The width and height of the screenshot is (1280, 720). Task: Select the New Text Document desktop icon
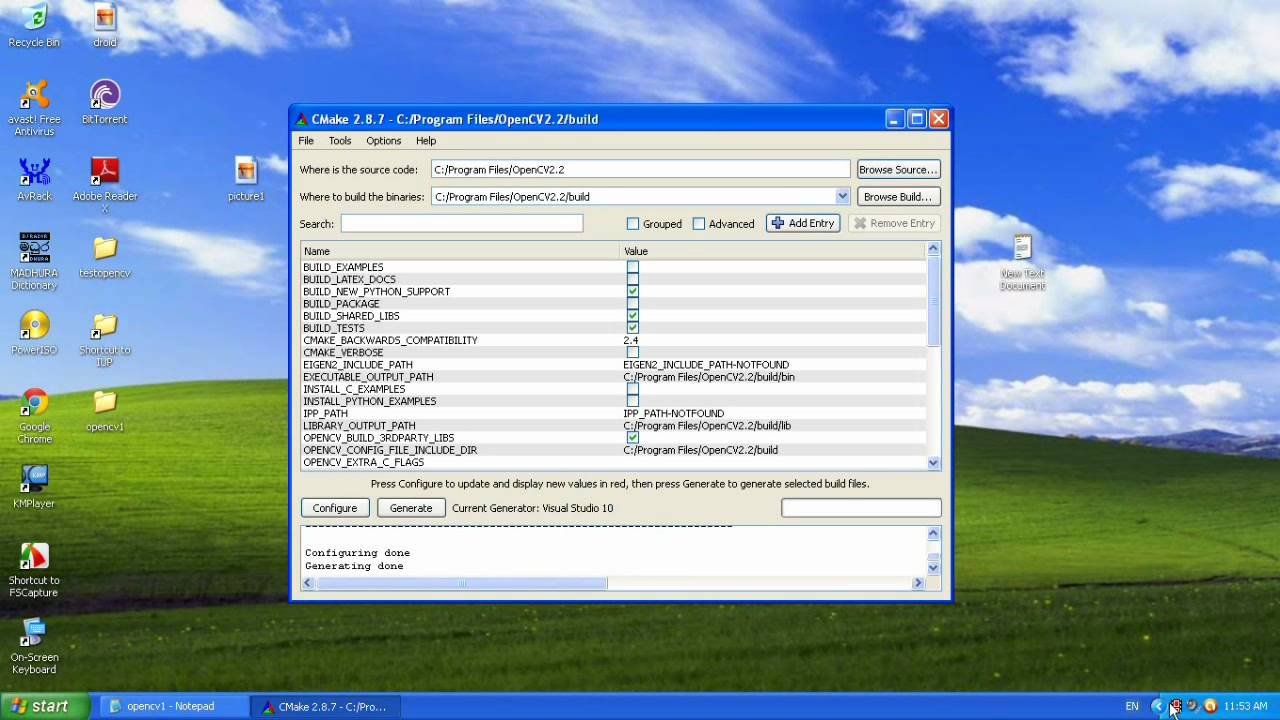(1022, 262)
